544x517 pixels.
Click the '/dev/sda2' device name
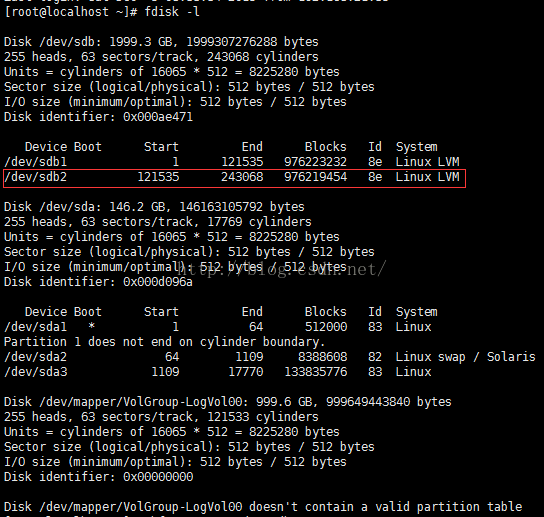pyautogui.click(x=35, y=357)
